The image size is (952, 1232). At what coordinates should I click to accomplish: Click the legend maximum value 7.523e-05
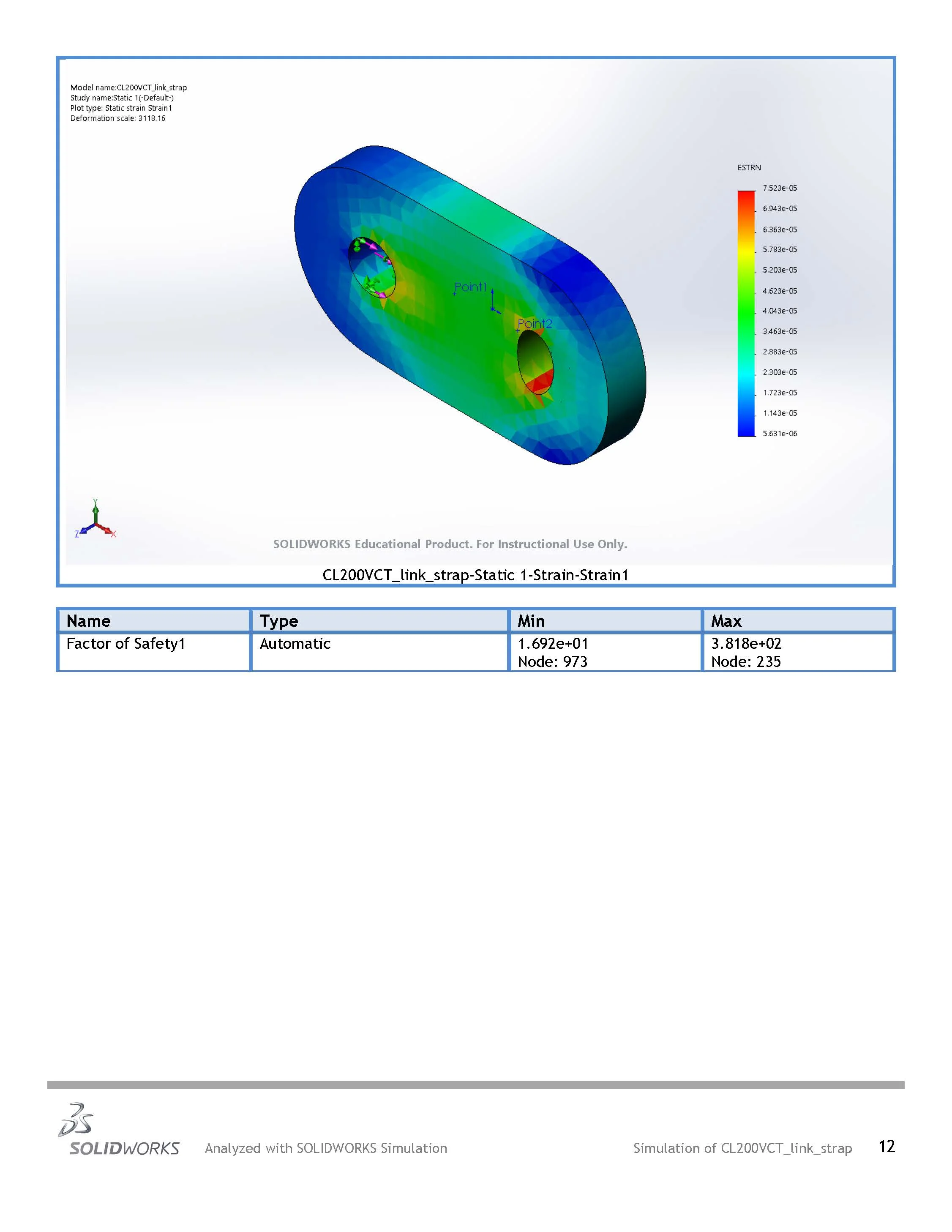tap(780, 188)
